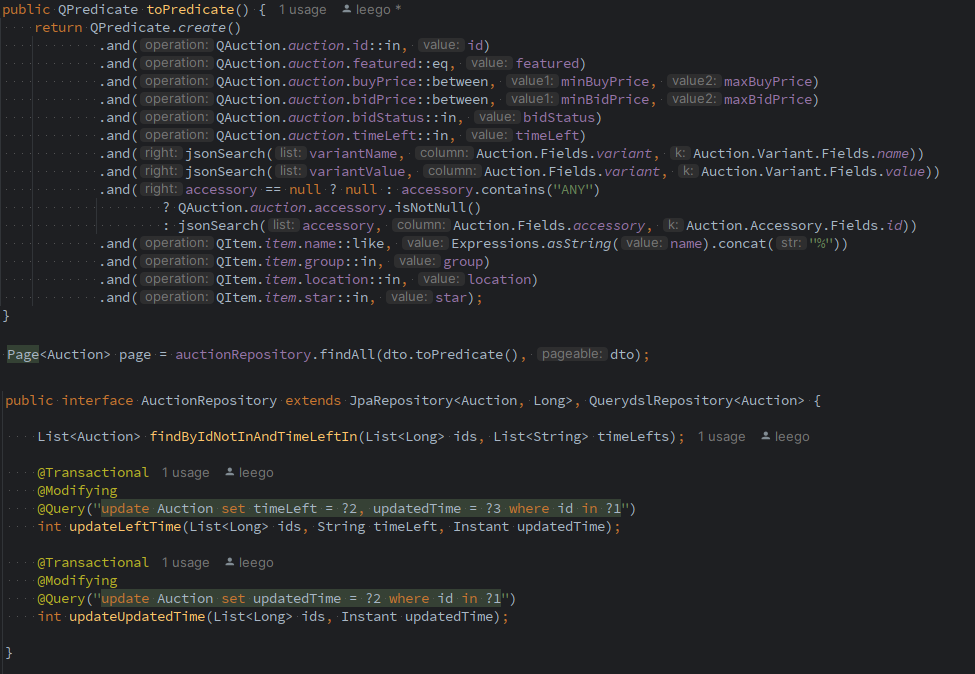This screenshot has width=975, height=674.
Task: Click the 'k:' hint before Auction.Accessory.Fields.id
Action: coord(672,225)
